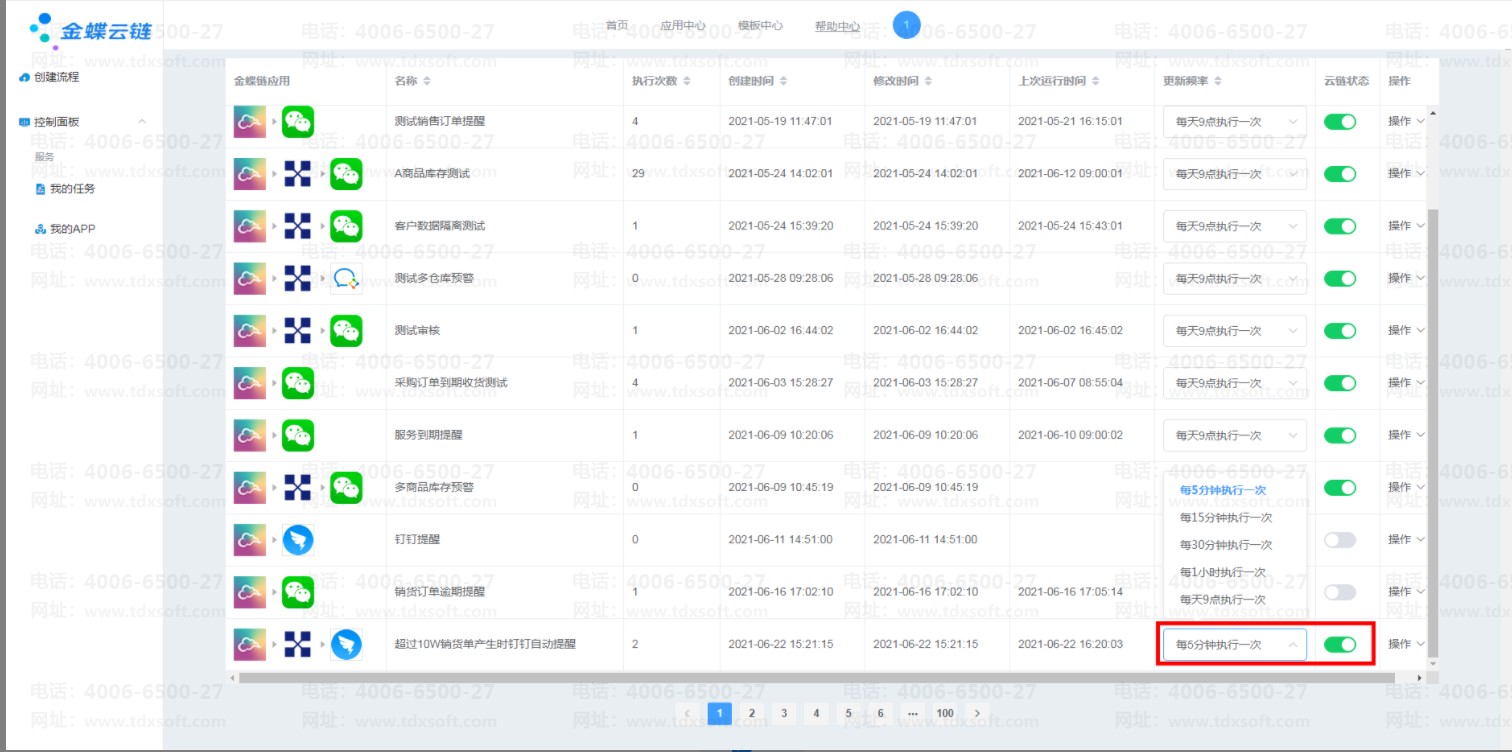Open the 应用中心 top menu
This screenshot has height=752, width=1512.
coord(683,26)
